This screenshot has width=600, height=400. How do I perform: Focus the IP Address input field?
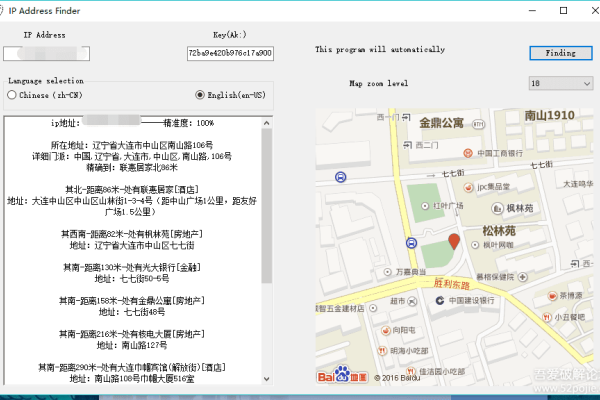coord(46,54)
